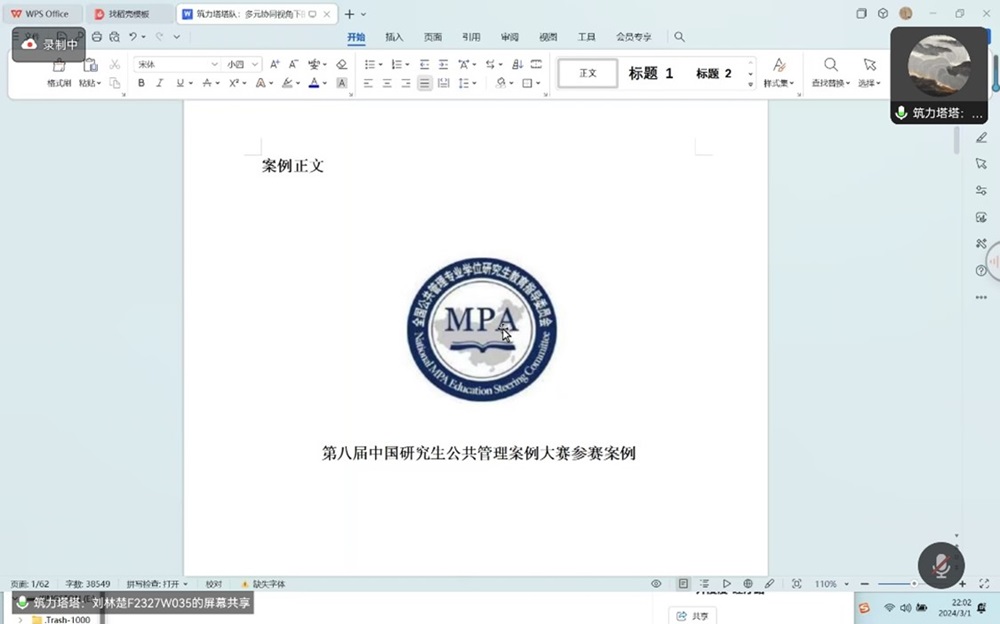1000x624 pixels.
Task: Toggle justified paragraph alignment
Action: click(x=425, y=83)
